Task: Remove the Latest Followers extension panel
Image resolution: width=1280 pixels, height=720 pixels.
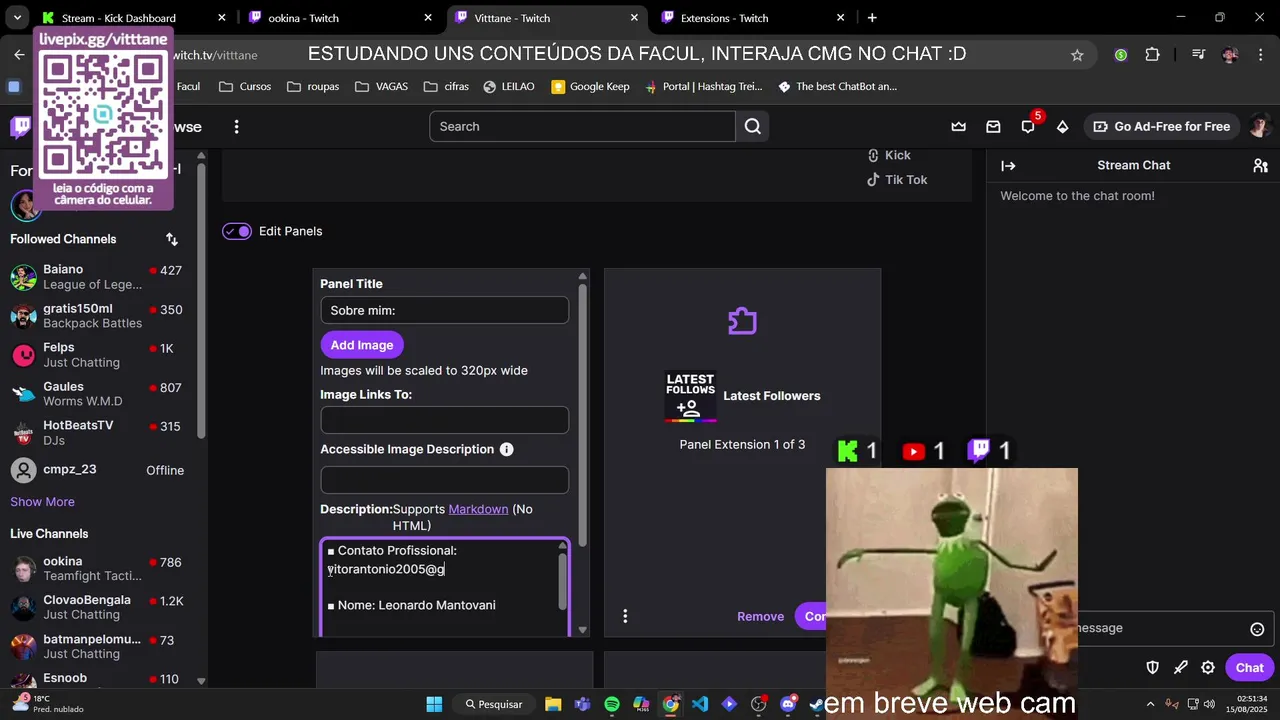Action: pyautogui.click(x=760, y=616)
